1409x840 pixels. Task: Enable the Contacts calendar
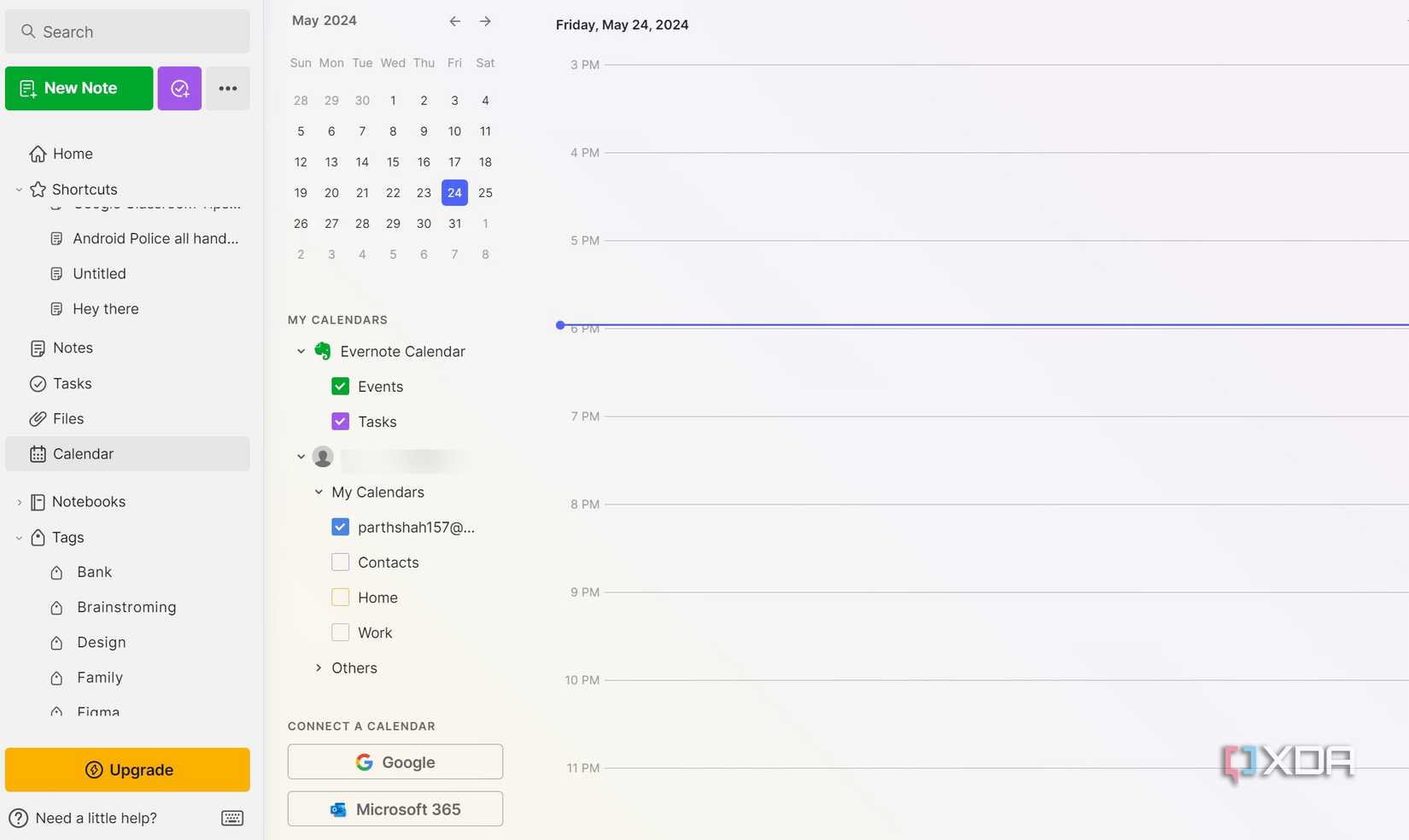click(x=340, y=562)
